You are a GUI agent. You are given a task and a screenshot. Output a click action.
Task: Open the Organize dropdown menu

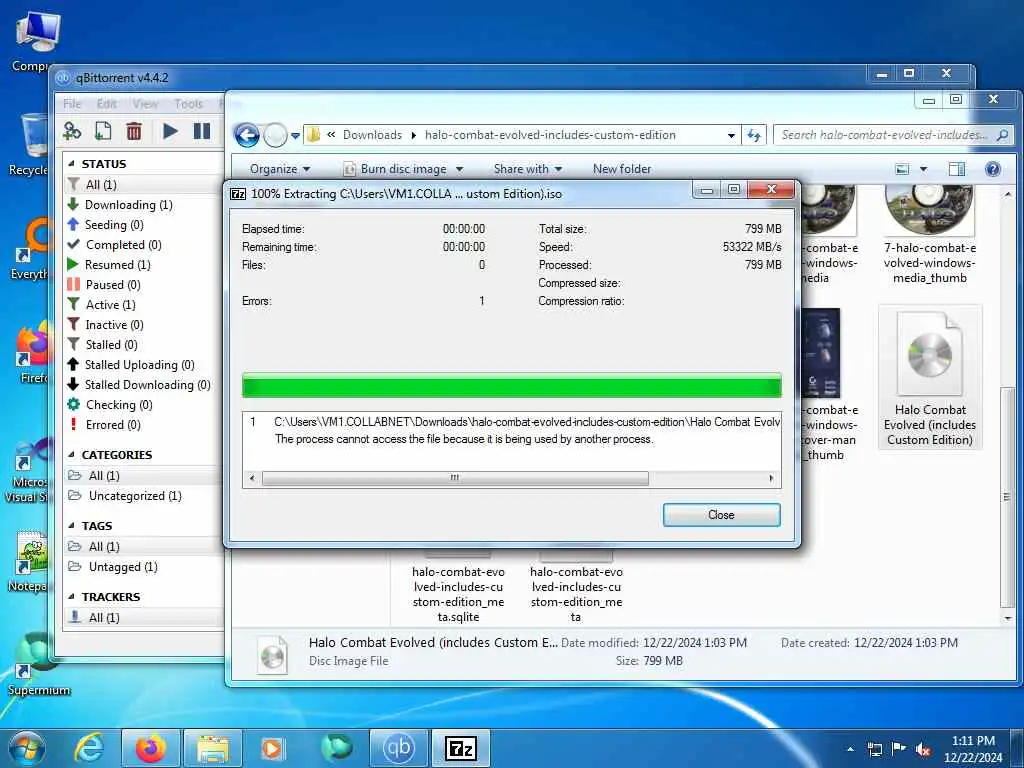coord(280,169)
